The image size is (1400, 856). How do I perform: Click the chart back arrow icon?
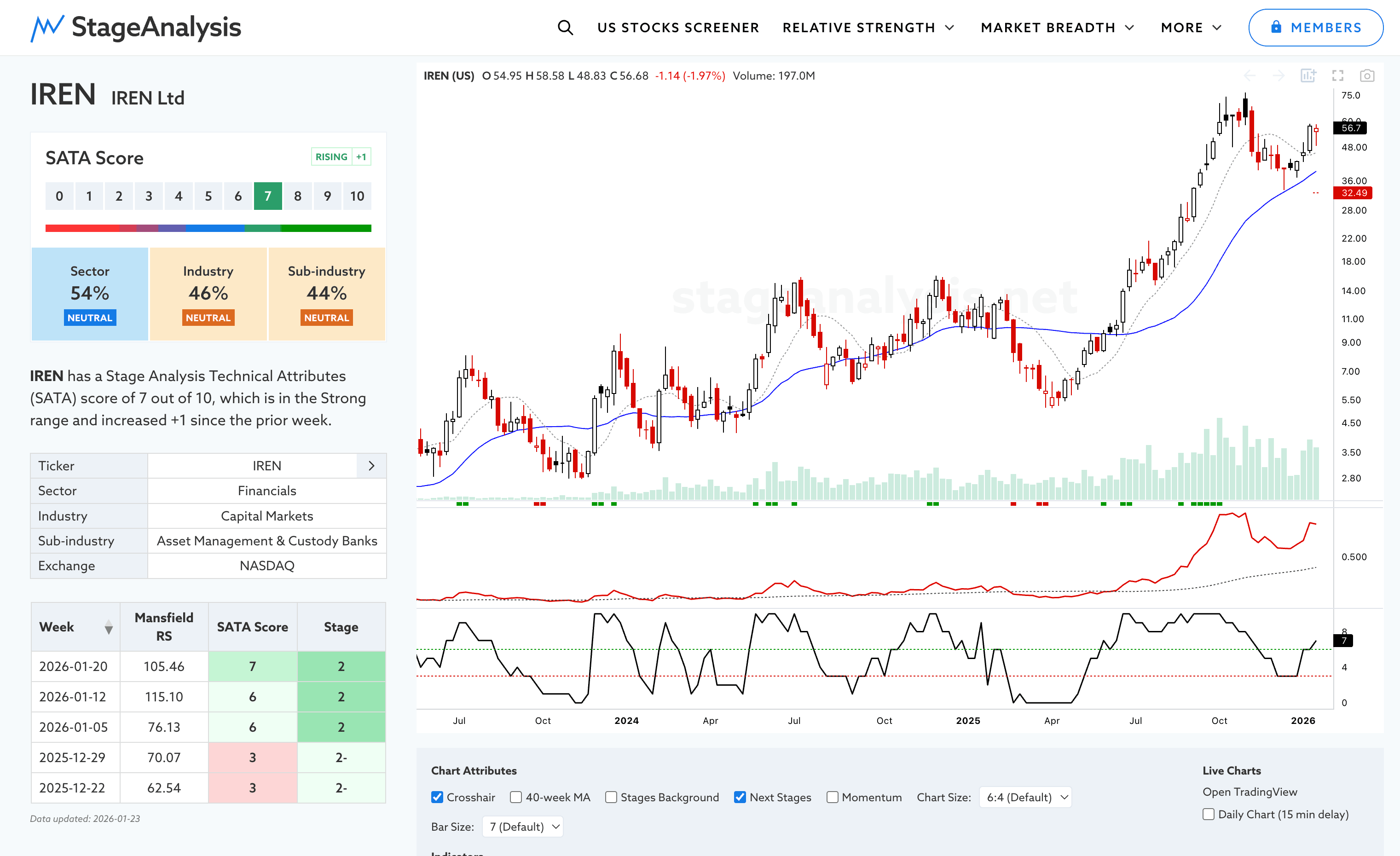pos(1250,75)
